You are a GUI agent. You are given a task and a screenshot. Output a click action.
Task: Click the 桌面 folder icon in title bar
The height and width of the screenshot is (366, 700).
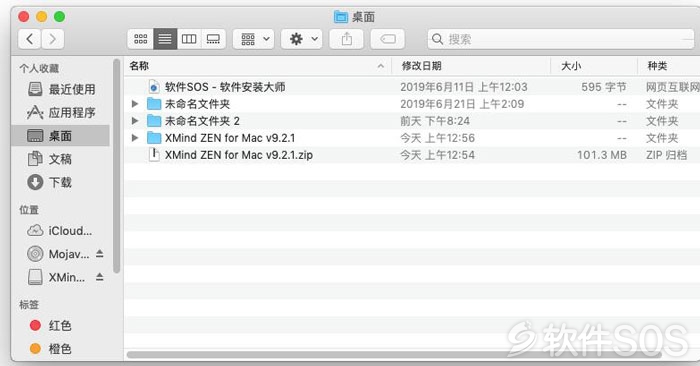(x=341, y=17)
